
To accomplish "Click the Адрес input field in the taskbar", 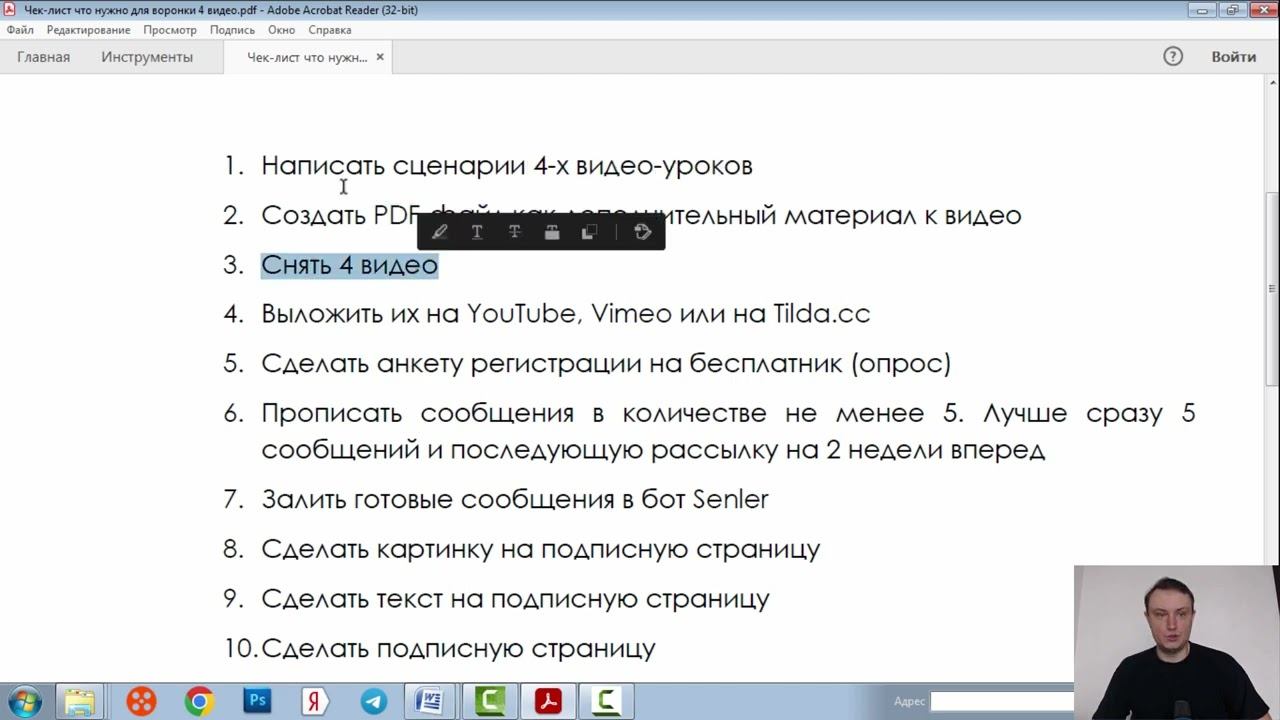I will pyautogui.click(x=1001, y=701).
